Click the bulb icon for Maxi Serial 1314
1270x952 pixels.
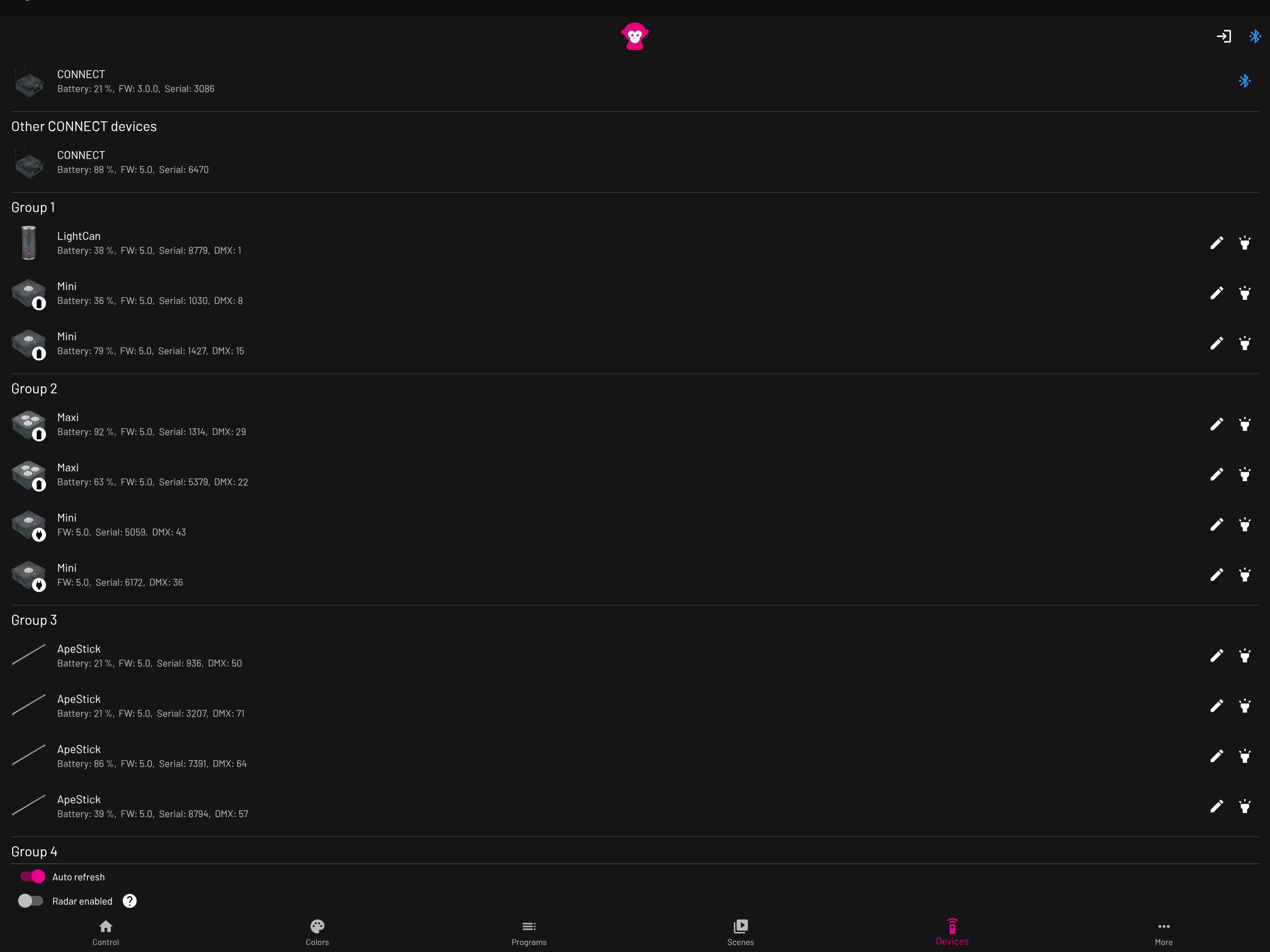coord(1245,424)
